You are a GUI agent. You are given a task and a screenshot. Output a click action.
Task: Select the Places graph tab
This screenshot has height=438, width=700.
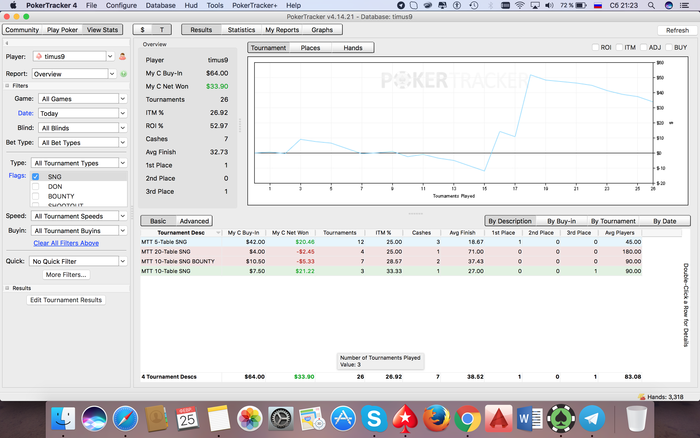310,48
